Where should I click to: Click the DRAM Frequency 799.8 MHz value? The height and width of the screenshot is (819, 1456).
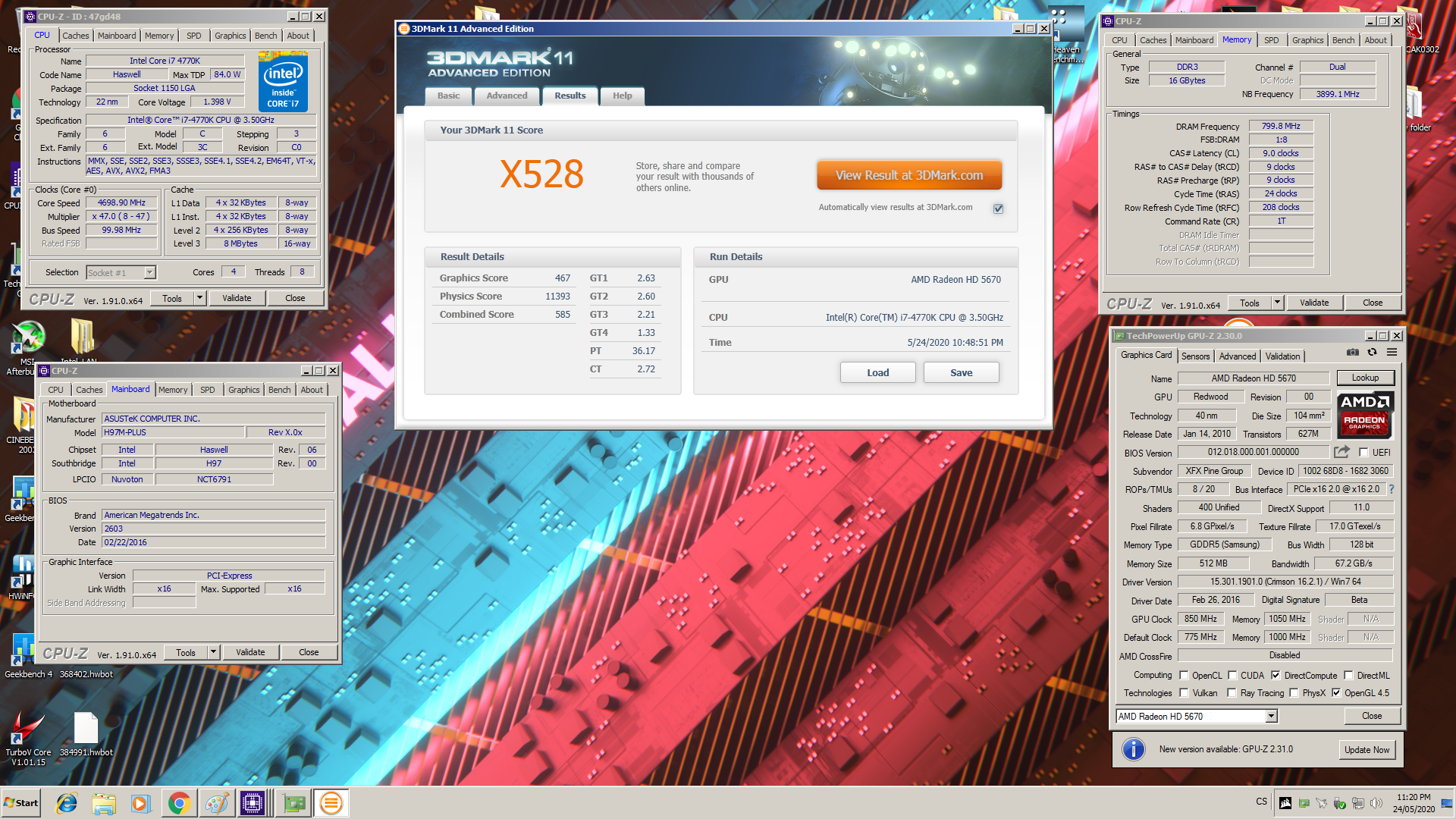[x=1281, y=127]
